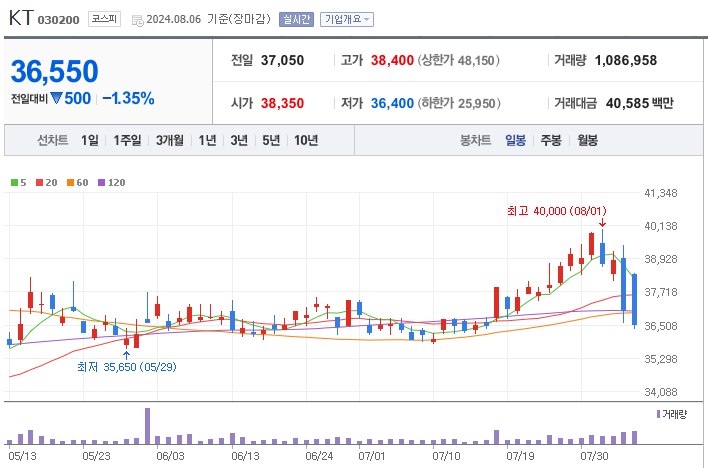
Task: Switch to 일봉 daily candle chart
Action: point(515,140)
